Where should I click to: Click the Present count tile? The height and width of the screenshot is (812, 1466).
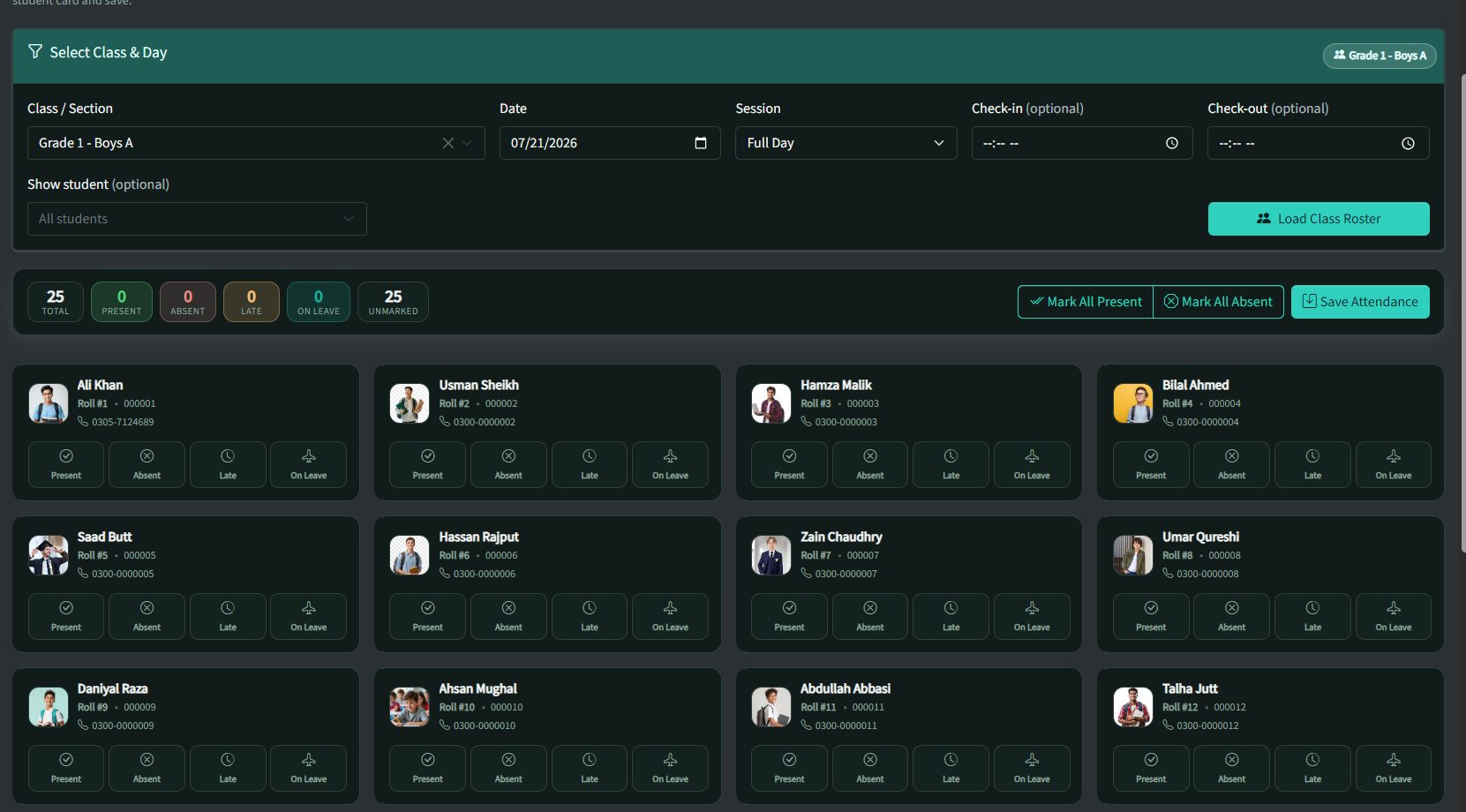click(x=122, y=302)
